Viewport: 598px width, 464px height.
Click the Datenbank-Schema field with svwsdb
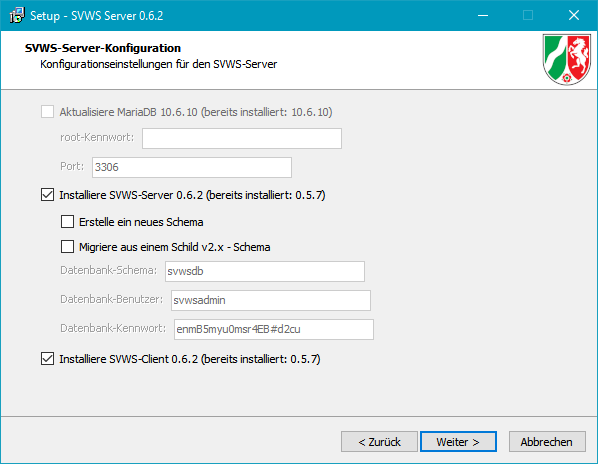265,271
